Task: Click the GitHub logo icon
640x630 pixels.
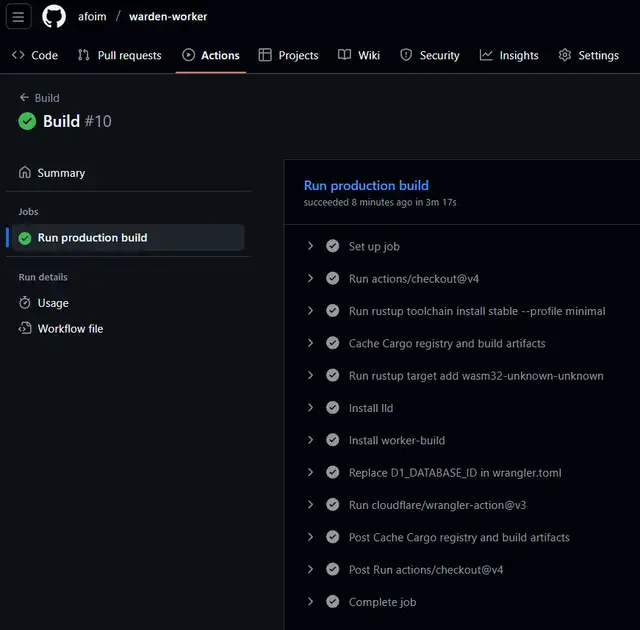Action: point(54,17)
